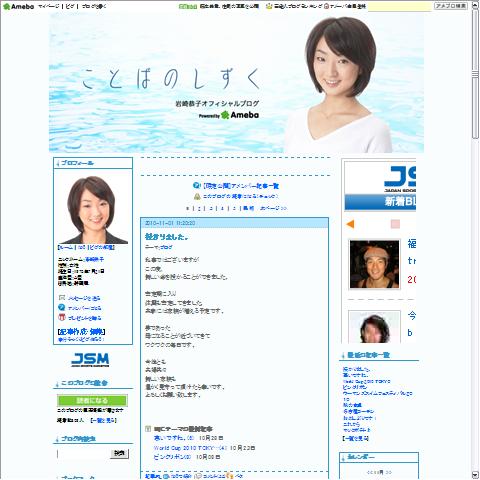The height and width of the screenshot is (480, 480).
Task: Open the World Cup 2010 TOKYO related article link
Action: (190, 448)
